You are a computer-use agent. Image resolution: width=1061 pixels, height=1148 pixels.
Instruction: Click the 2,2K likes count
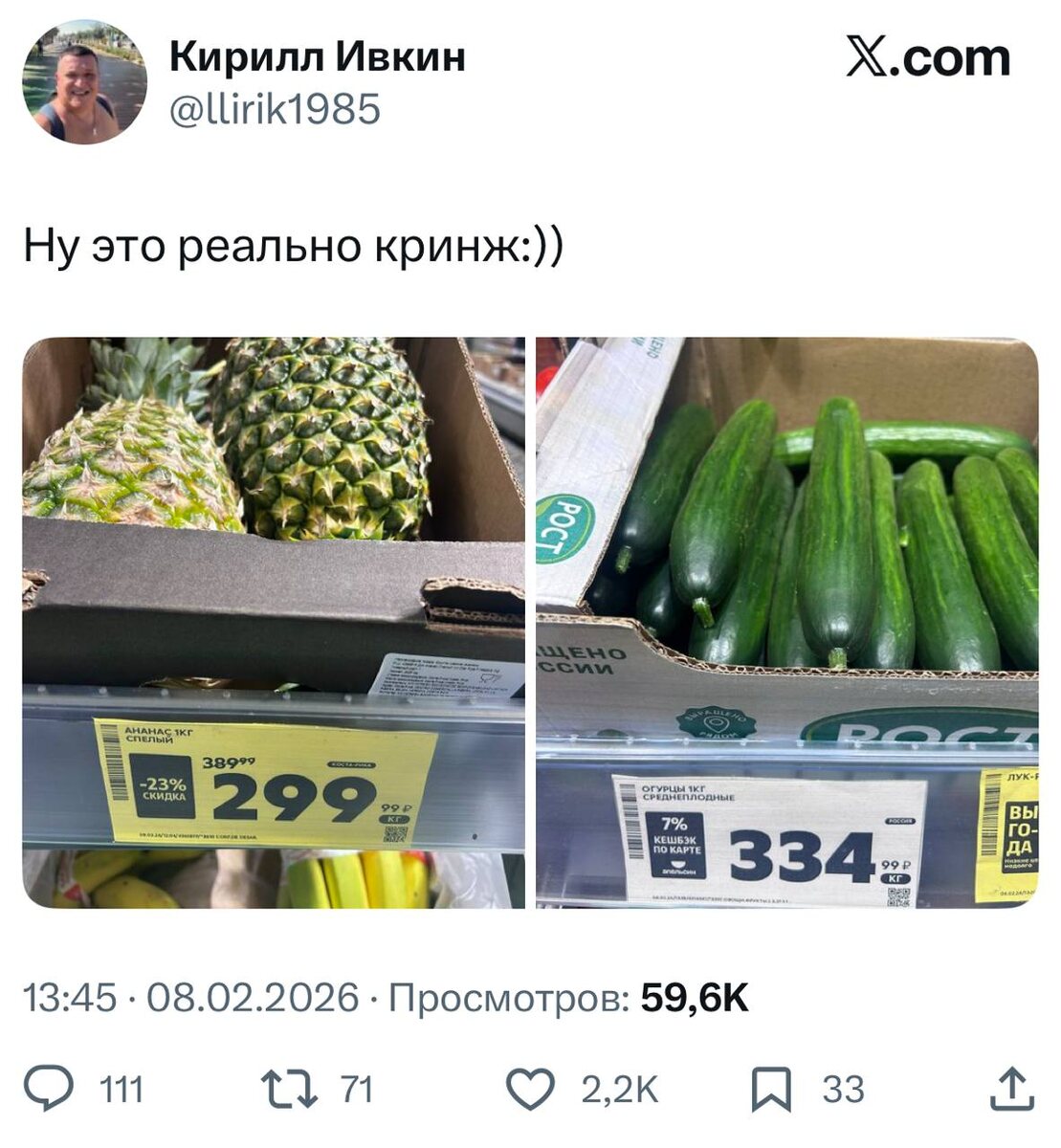tap(620, 1090)
